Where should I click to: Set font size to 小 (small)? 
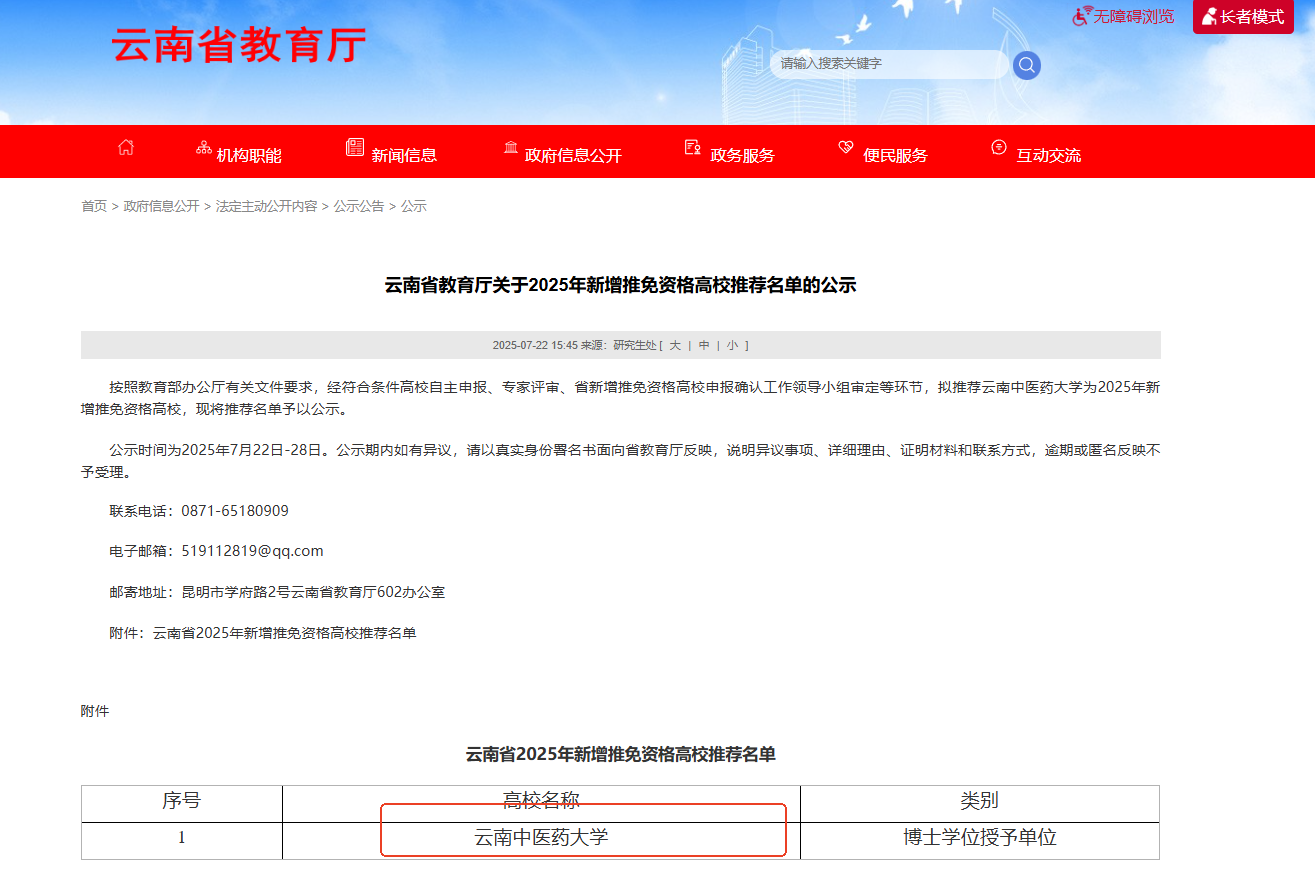(732, 345)
